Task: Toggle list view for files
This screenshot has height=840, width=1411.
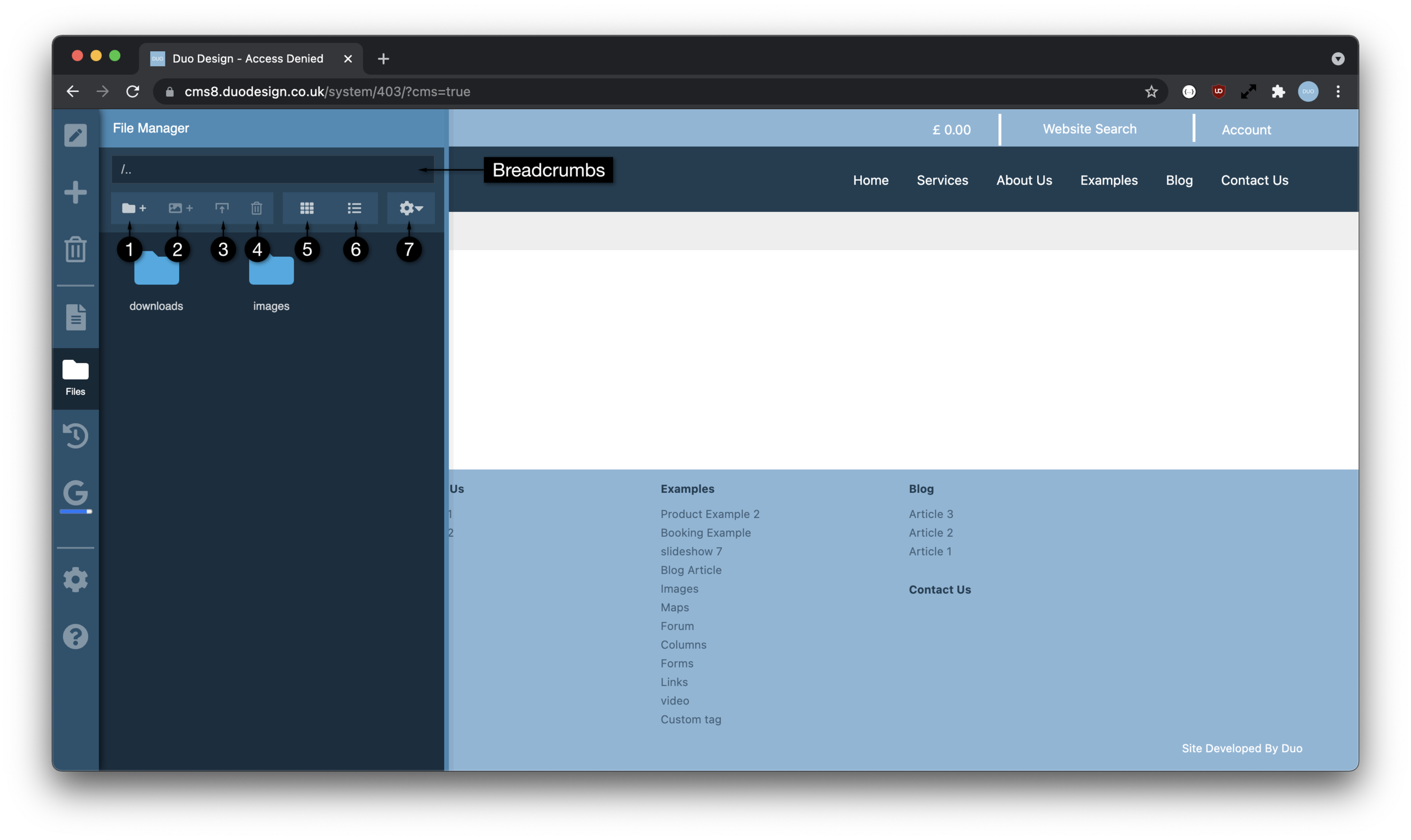Action: click(x=354, y=208)
